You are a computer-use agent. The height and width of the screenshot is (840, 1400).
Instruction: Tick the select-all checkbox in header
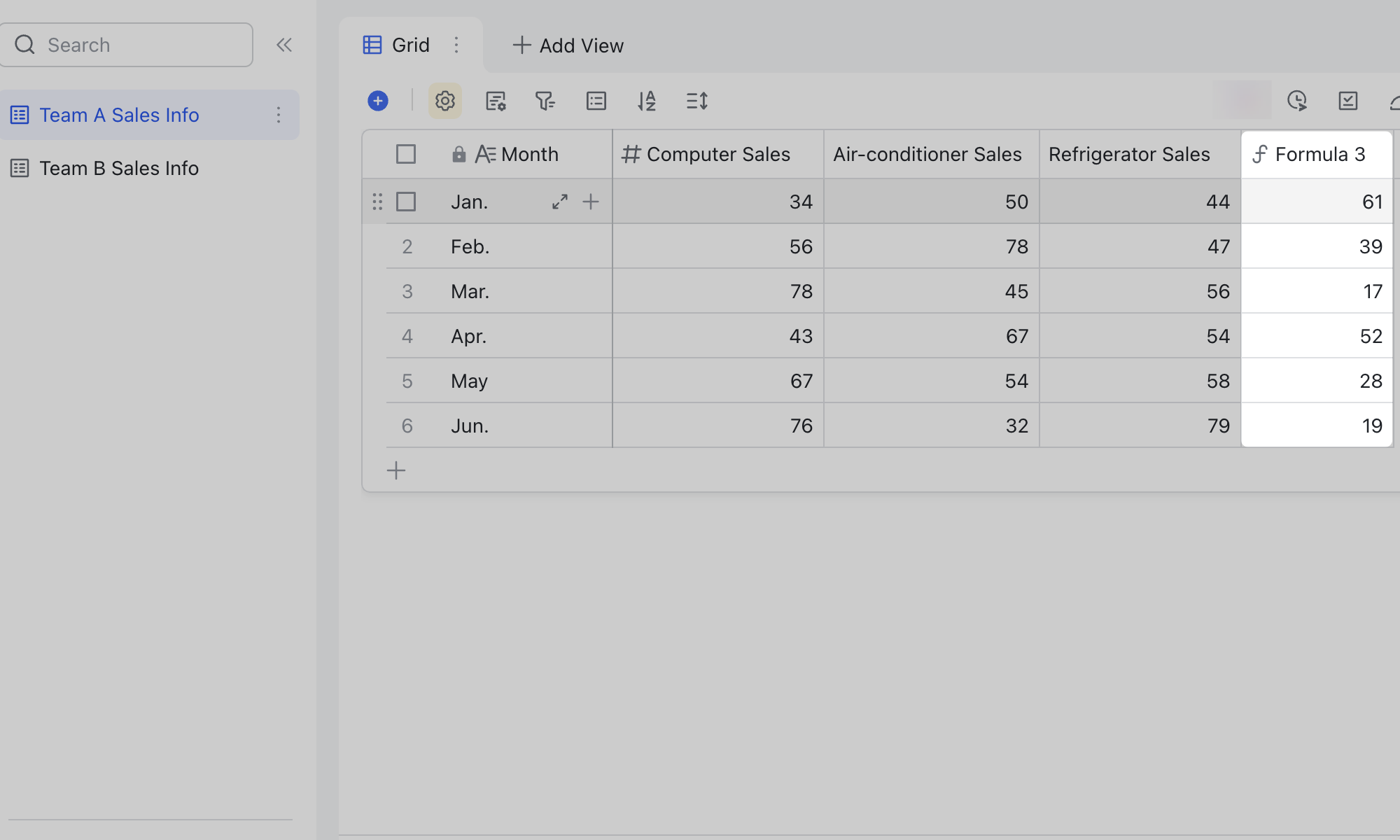pyautogui.click(x=406, y=154)
